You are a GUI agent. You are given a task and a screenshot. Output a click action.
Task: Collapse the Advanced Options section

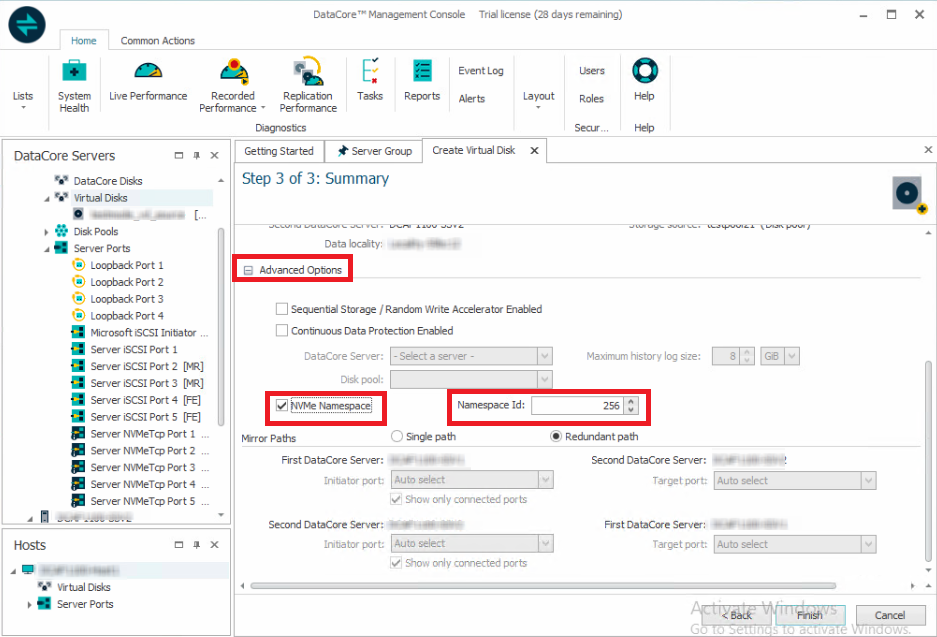(x=248, y=270)
